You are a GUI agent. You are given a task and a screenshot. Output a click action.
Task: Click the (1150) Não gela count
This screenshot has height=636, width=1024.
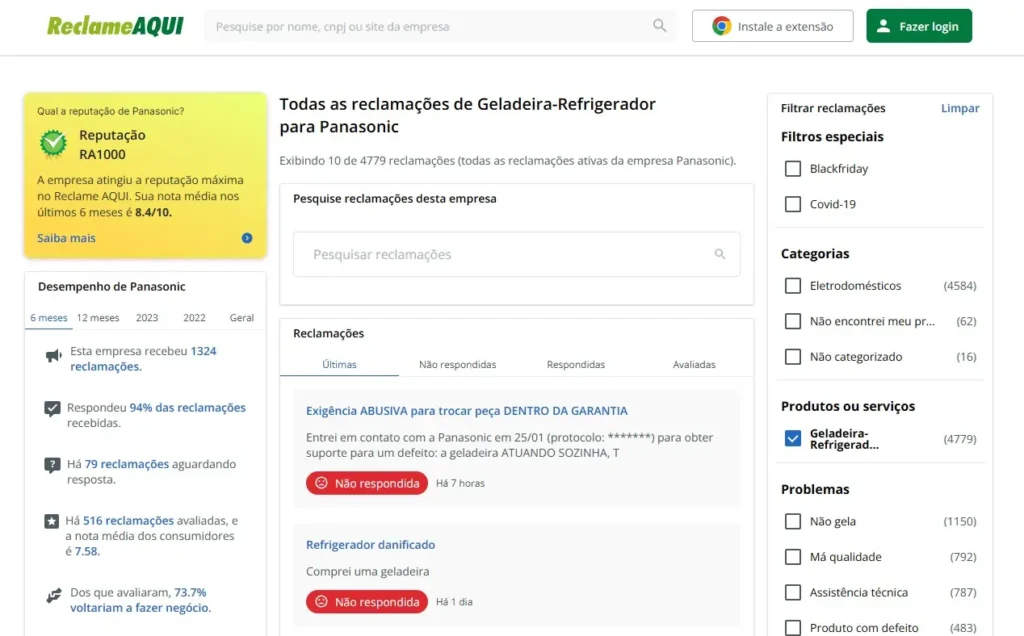pyautogui.click(x=960, y=522)
